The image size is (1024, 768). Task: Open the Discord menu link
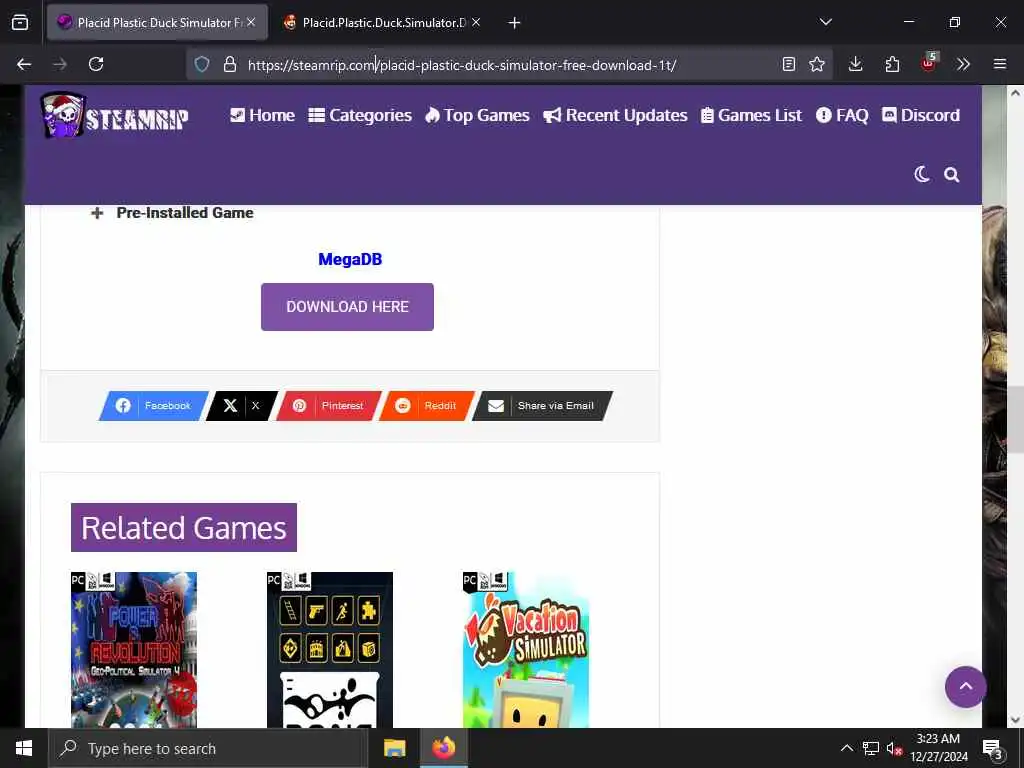point(921,116)
